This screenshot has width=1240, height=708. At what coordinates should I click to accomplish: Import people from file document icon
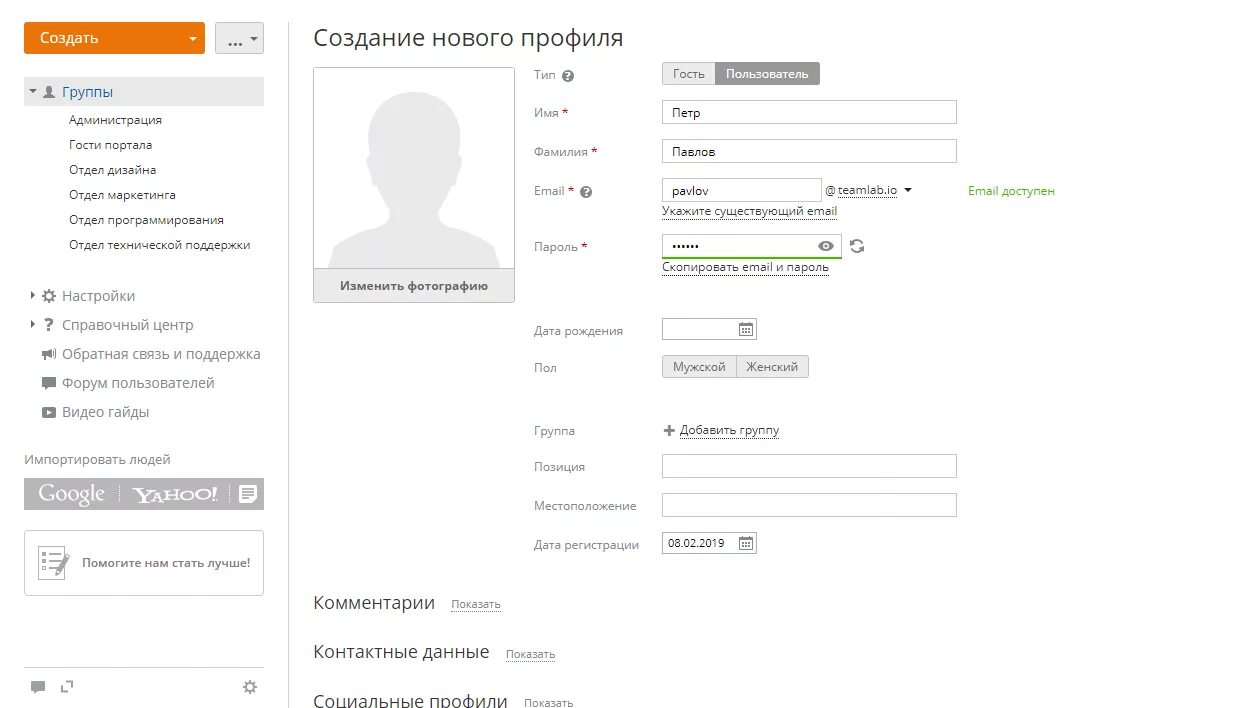[248, 494]
